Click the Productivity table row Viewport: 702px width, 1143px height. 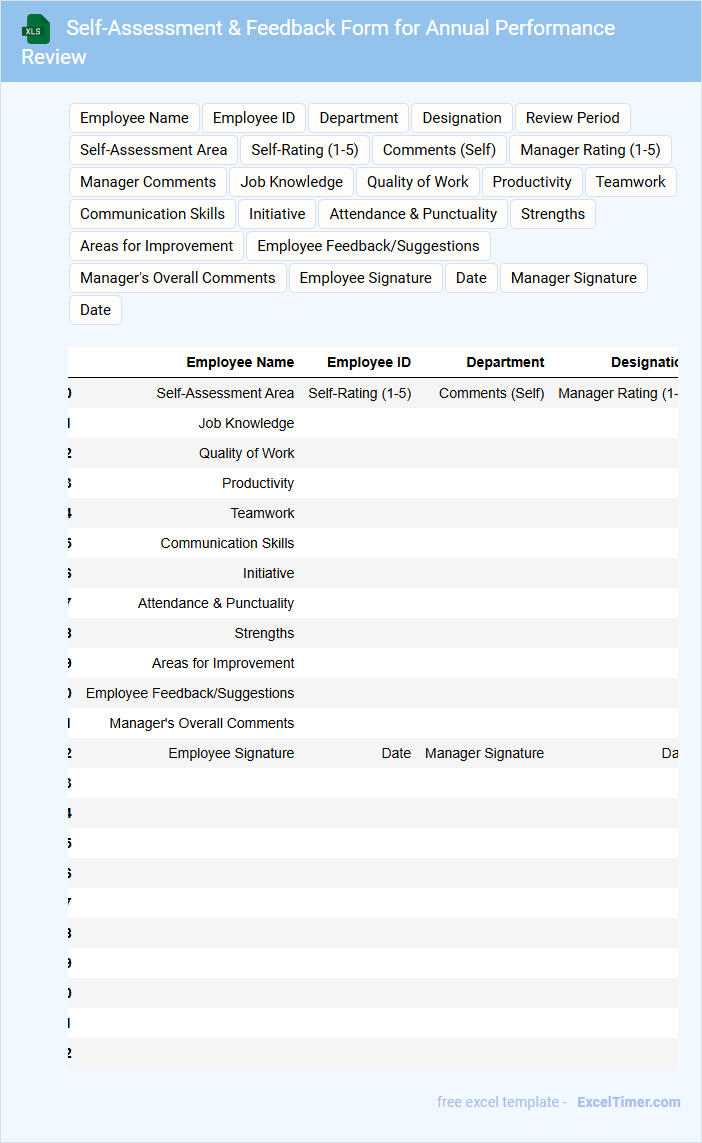click(x=373, y=483)
